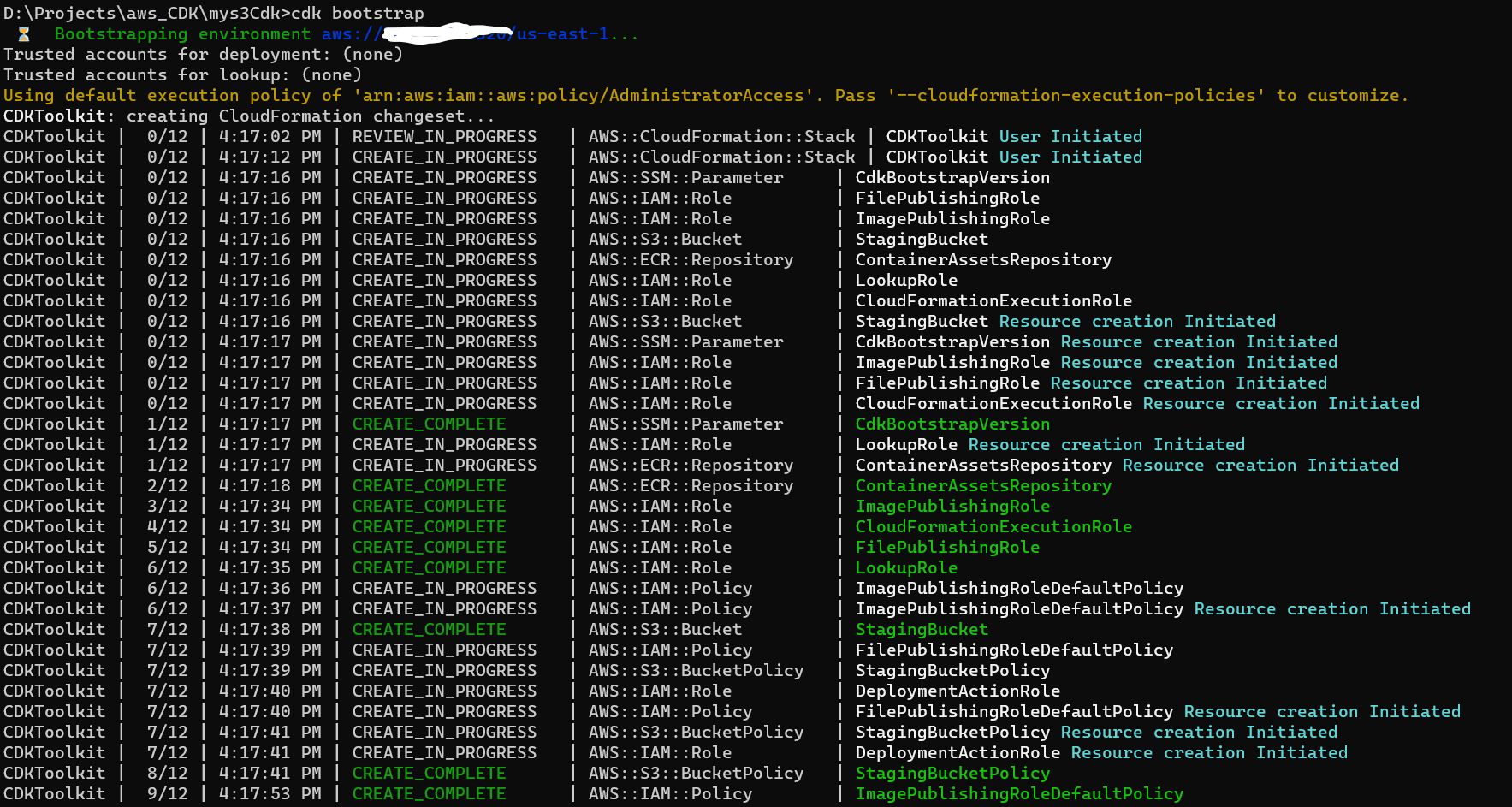Click the green ContainerAssetsRepository text
Viewport: 1512px width, 807px height.
coord(983,486)
